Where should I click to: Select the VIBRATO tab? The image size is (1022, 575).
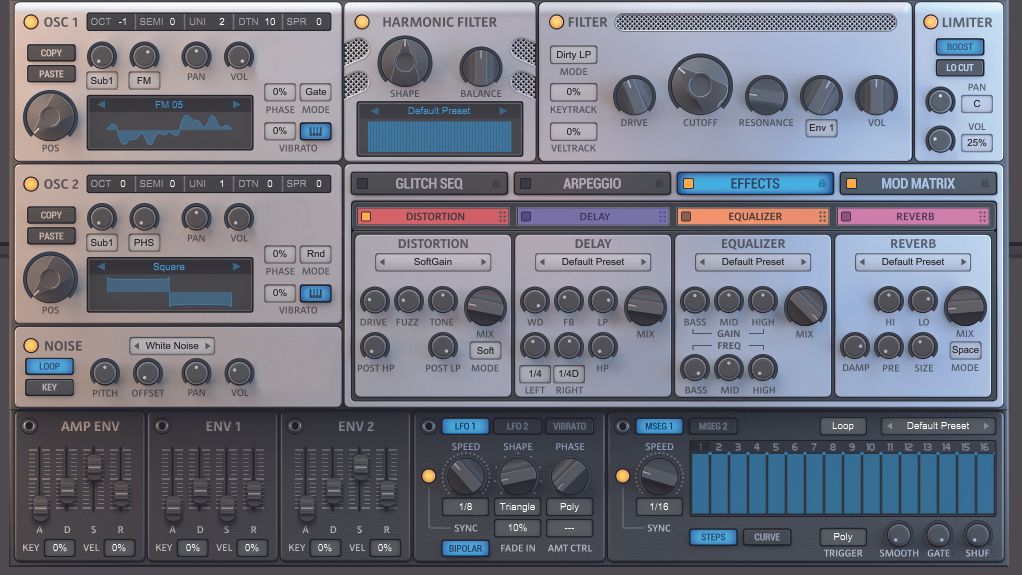point(569,426)
